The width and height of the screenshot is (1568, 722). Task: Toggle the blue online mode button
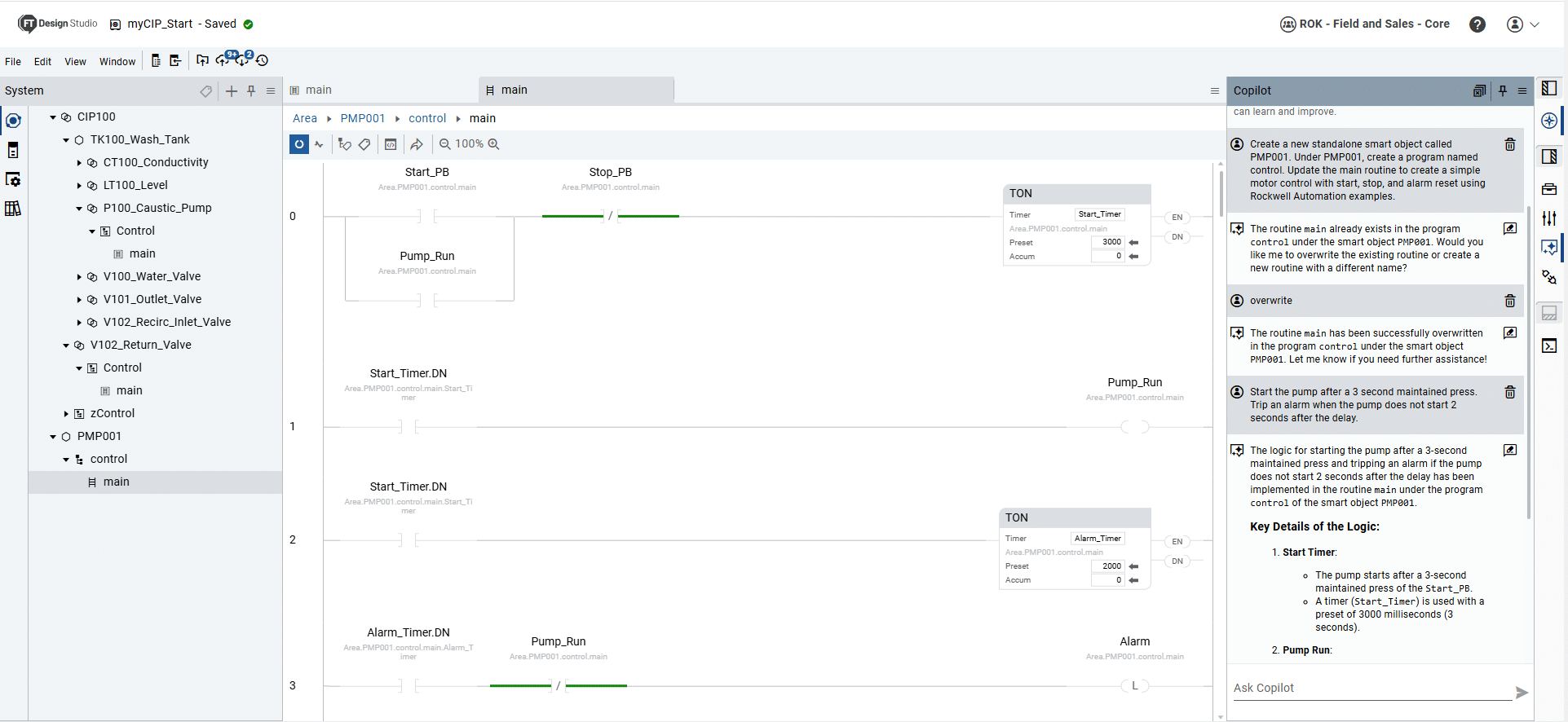coord(299,144)
